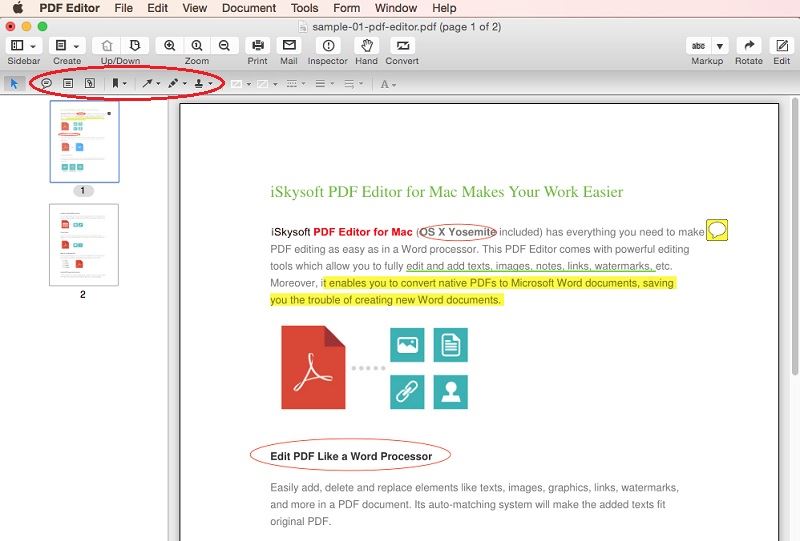Viewport: 800px width, 541px height.
Task: Open the Create dropdown arrow
Action: (x=77, y=46)
